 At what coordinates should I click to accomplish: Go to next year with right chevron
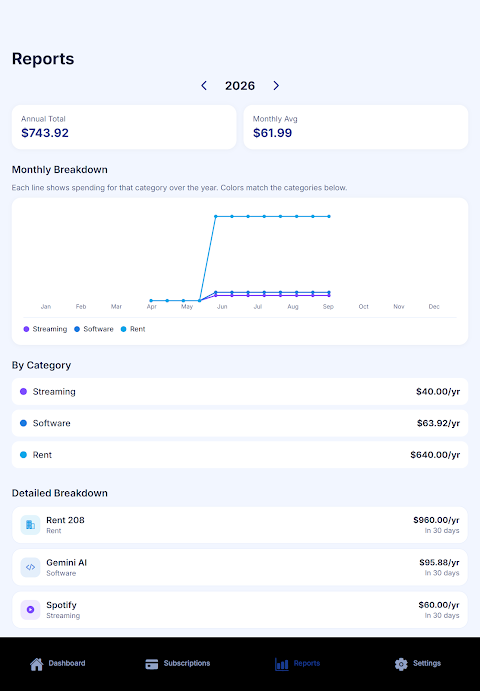point(276,85)
